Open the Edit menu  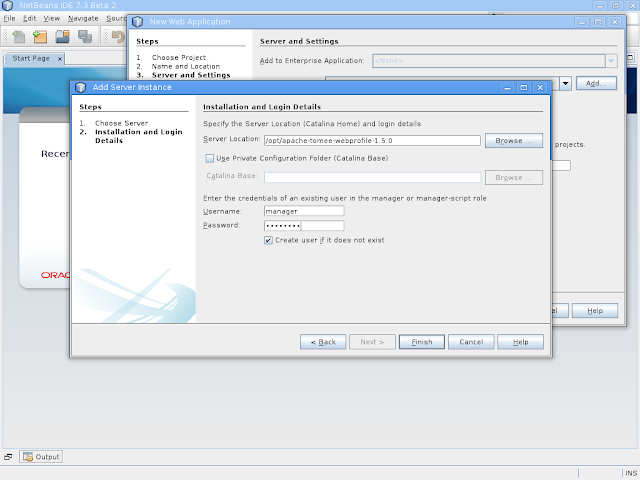pos(29,18)
